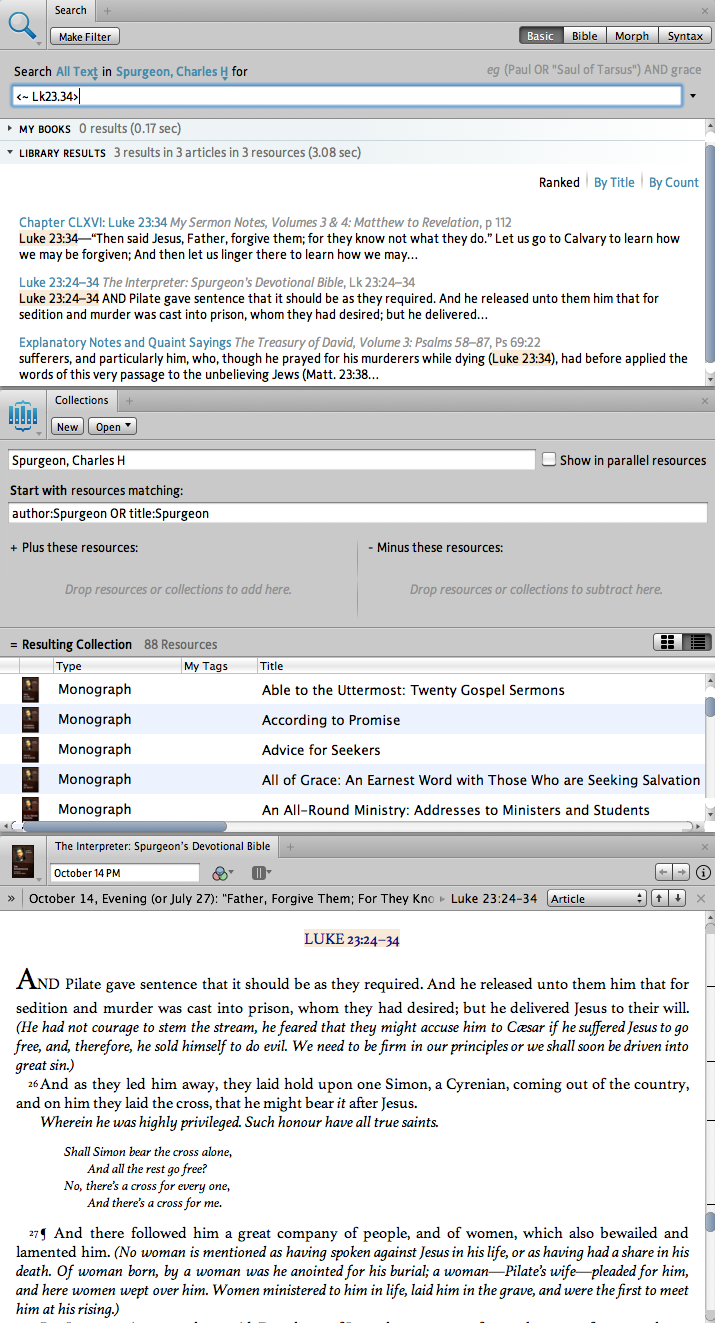Click the author:Spurgeon rule input field
715x1323 pixels.
(x=358, y=513)
